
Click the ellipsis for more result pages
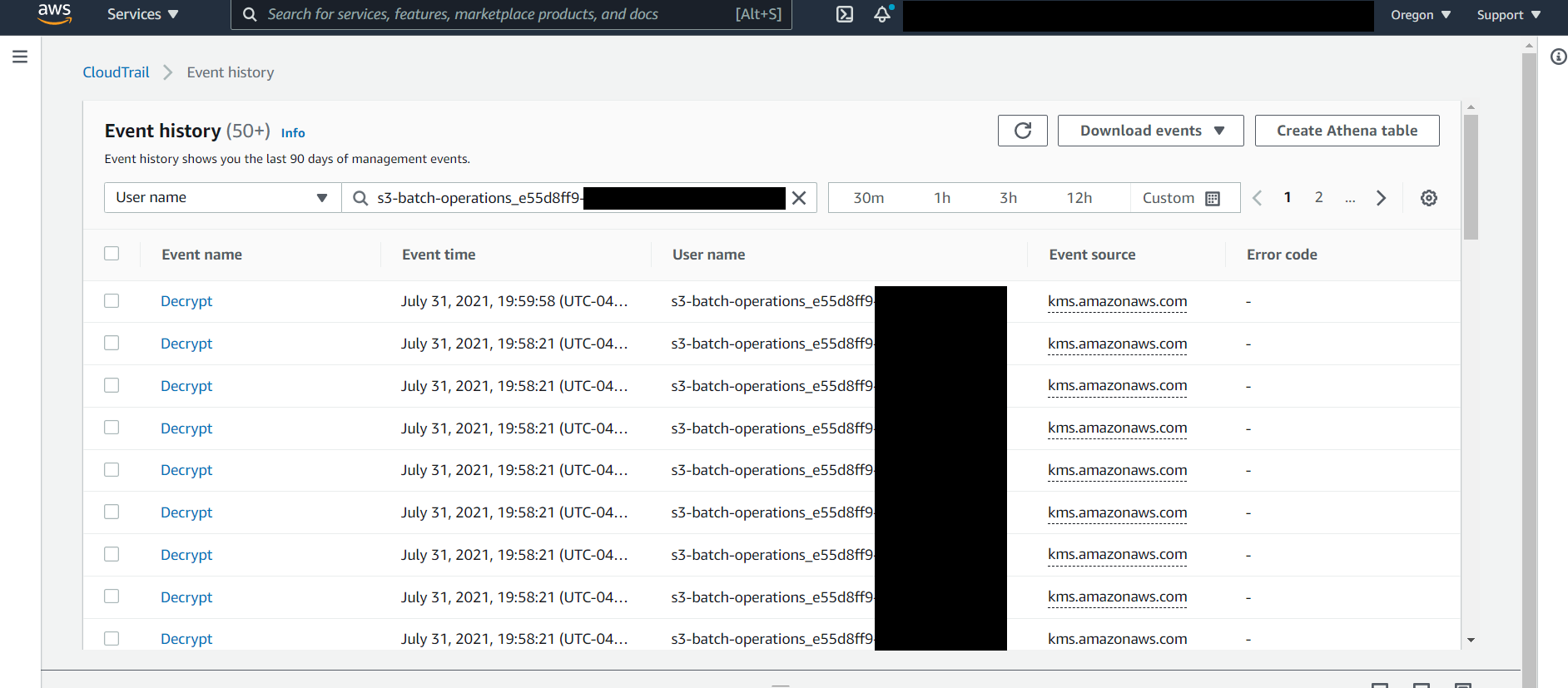click(x=1350, y=199)
